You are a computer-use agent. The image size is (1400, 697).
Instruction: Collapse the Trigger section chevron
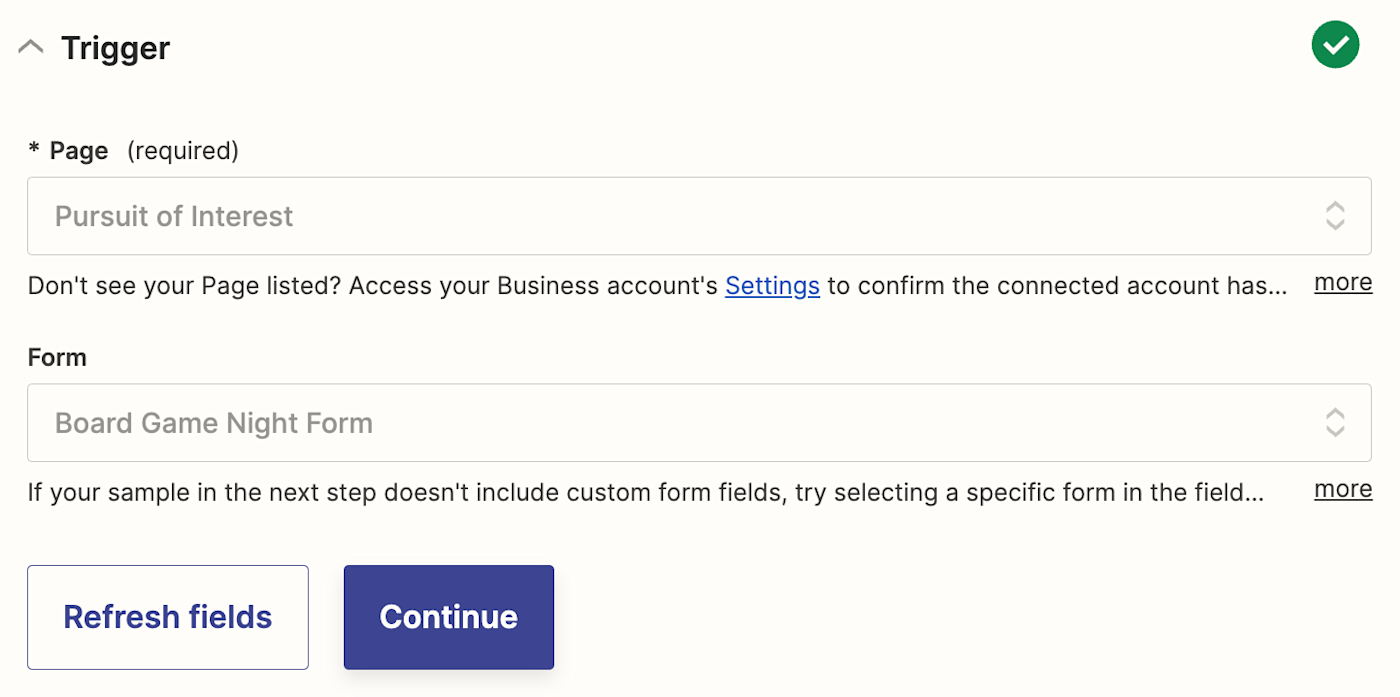pyautogui.click(x=31, y=47)
